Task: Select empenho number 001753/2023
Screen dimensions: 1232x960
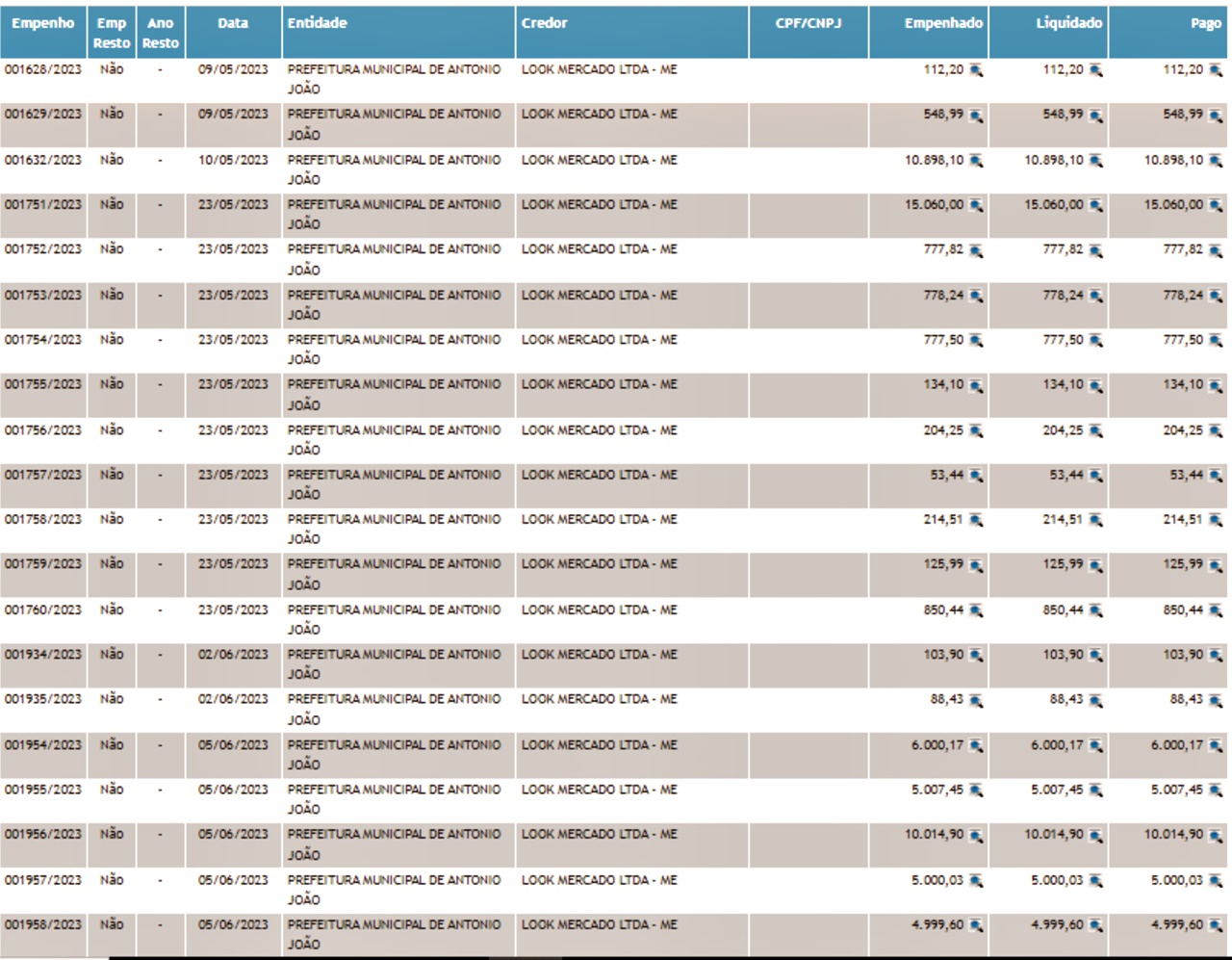Action: [43, 295]
